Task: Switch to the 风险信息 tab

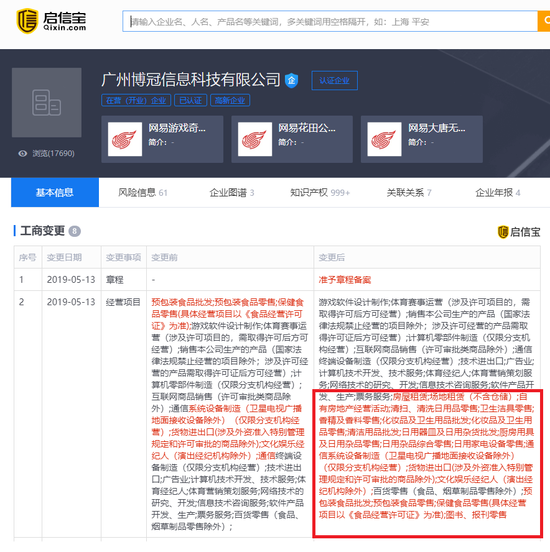Action: click(x=143, y=193)
